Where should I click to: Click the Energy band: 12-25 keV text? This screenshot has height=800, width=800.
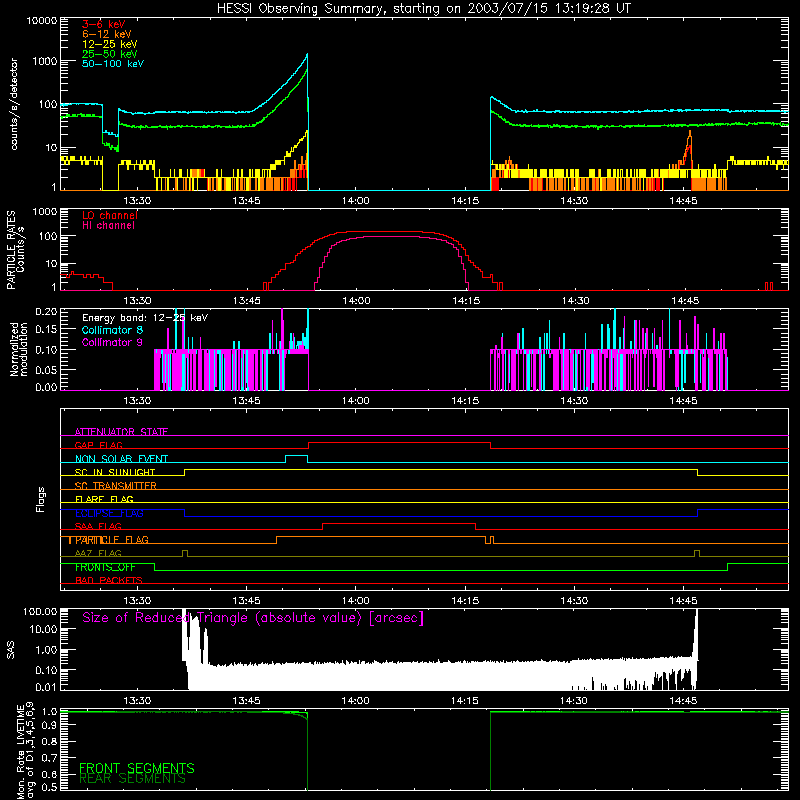(145, 318)
